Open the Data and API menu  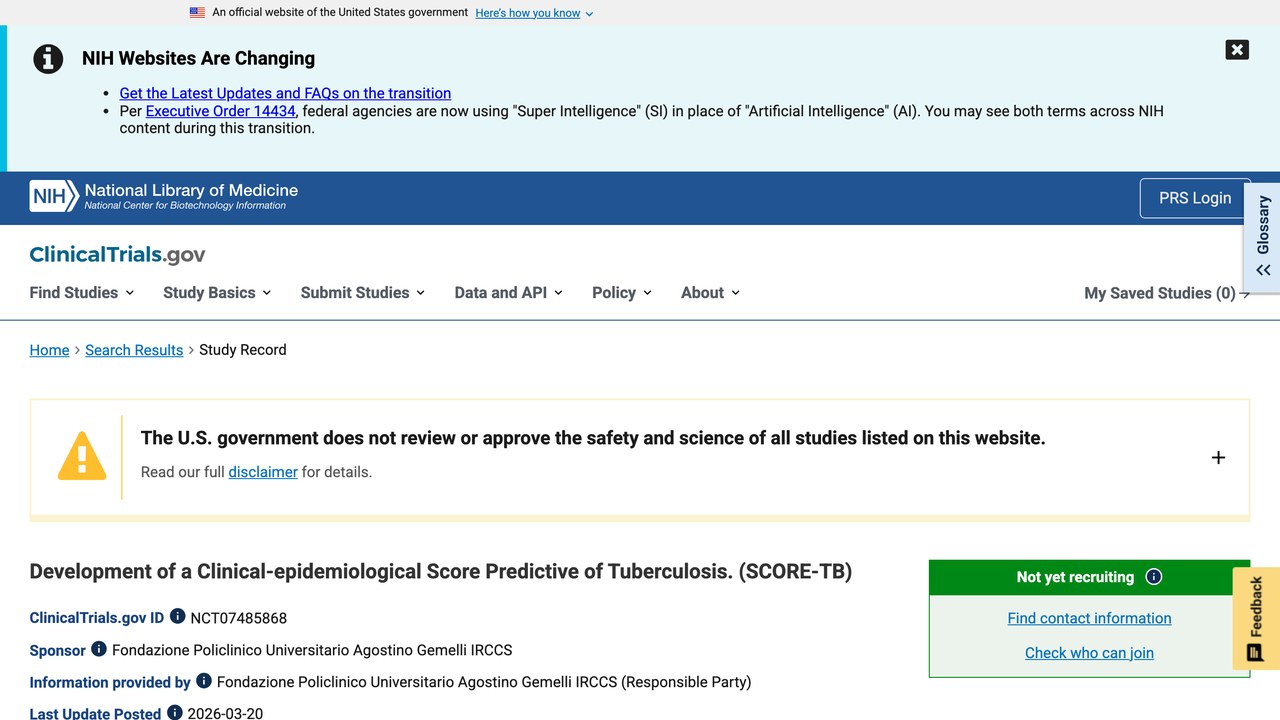[x=508, y=293]
